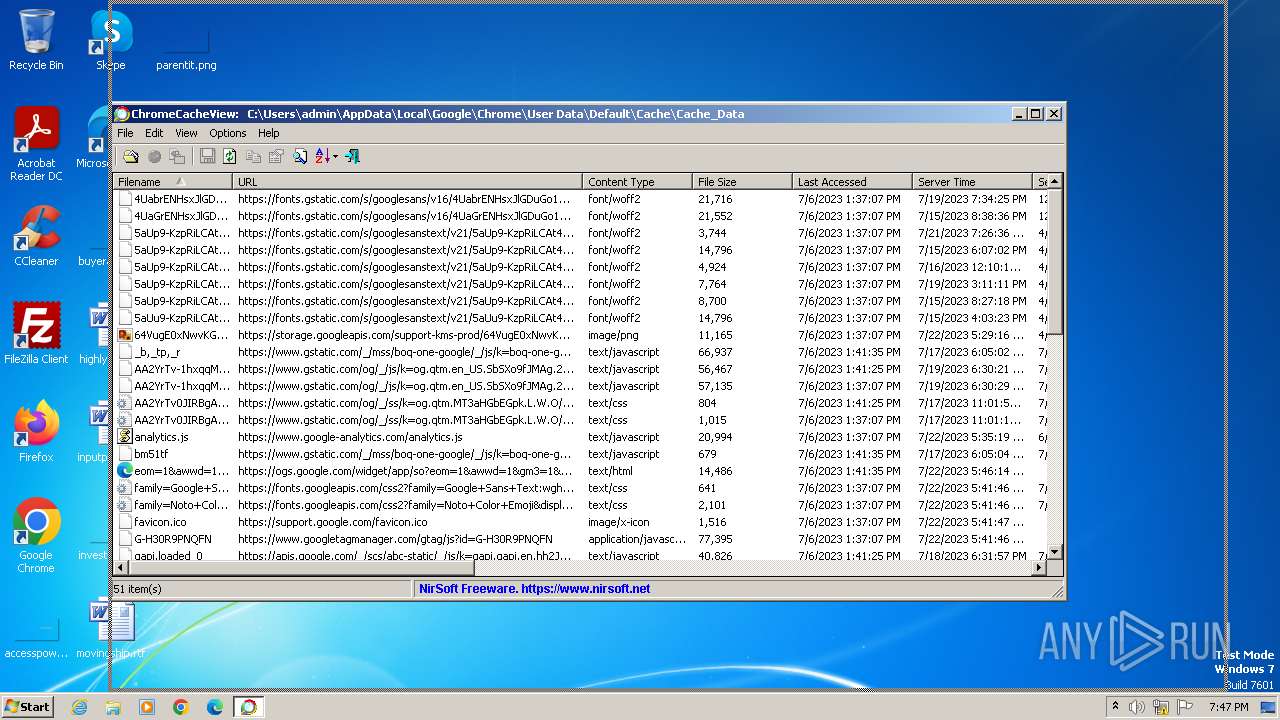Open the CCleaner desktop icon
The width and height of the screenshot is (1280, 720).
pos(36,236)
